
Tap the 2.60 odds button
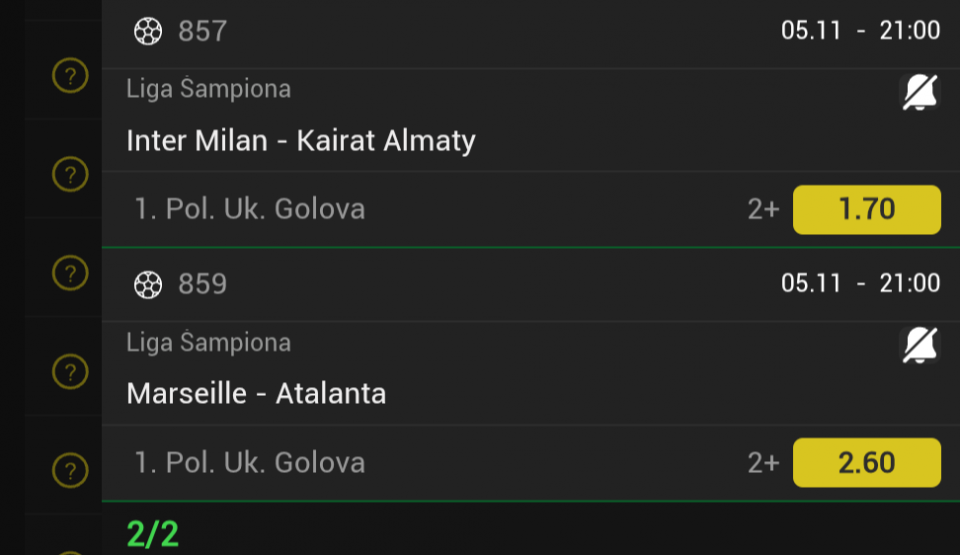pos(866,463)
